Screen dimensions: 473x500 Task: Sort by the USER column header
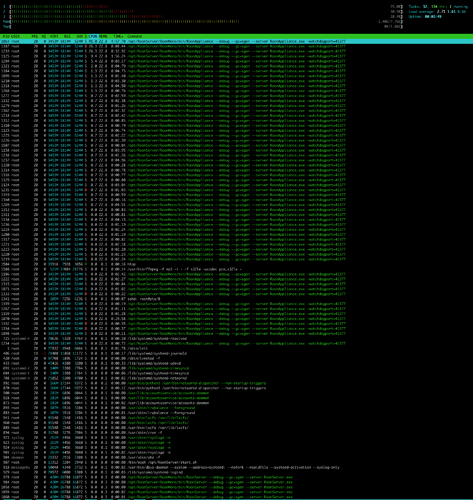click(15, 36)
